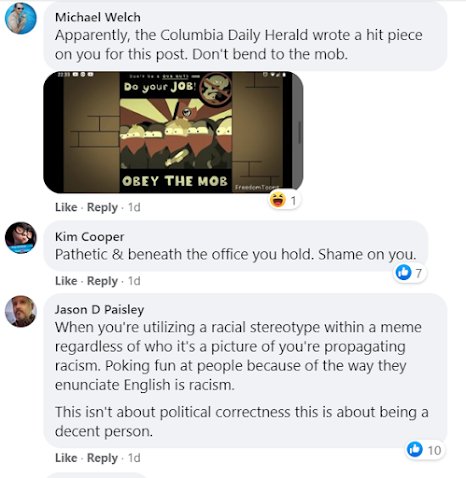The image size is (466, 478).
Task: Like Kim Cooper's comment
Action: tap(66, 281)
